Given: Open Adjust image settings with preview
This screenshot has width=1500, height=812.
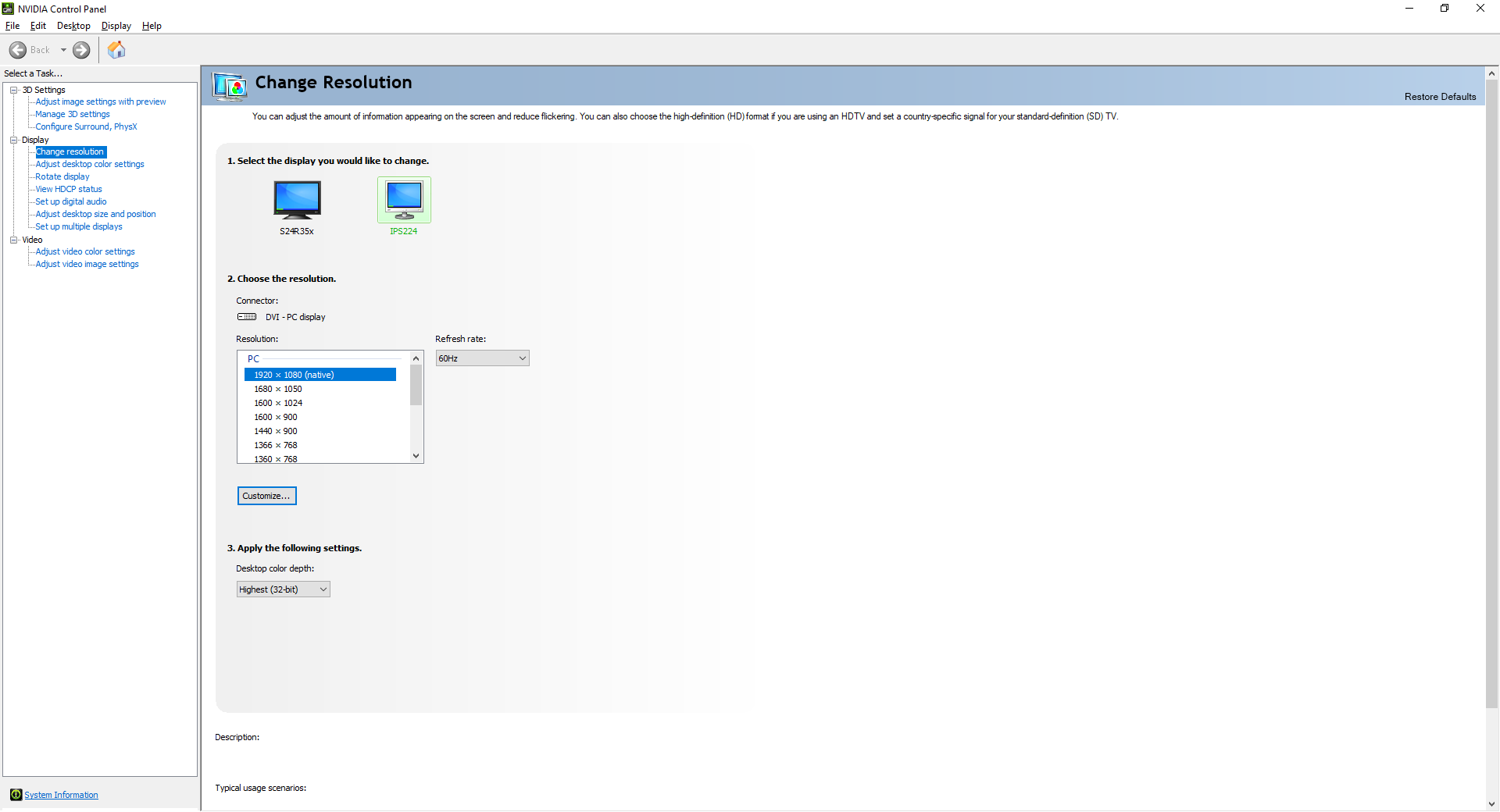Looking at the screenshot, I should pos(101,101).
